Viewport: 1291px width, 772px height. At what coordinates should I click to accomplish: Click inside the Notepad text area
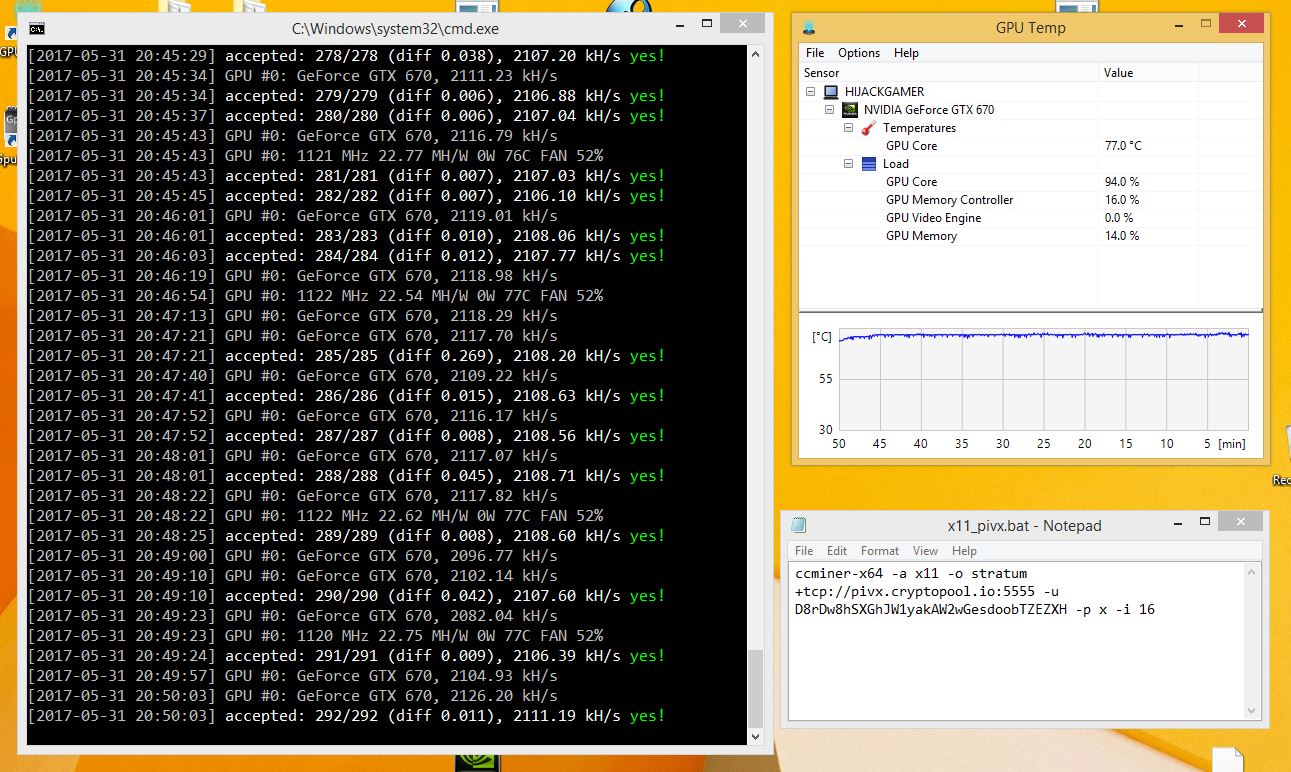1015,640
